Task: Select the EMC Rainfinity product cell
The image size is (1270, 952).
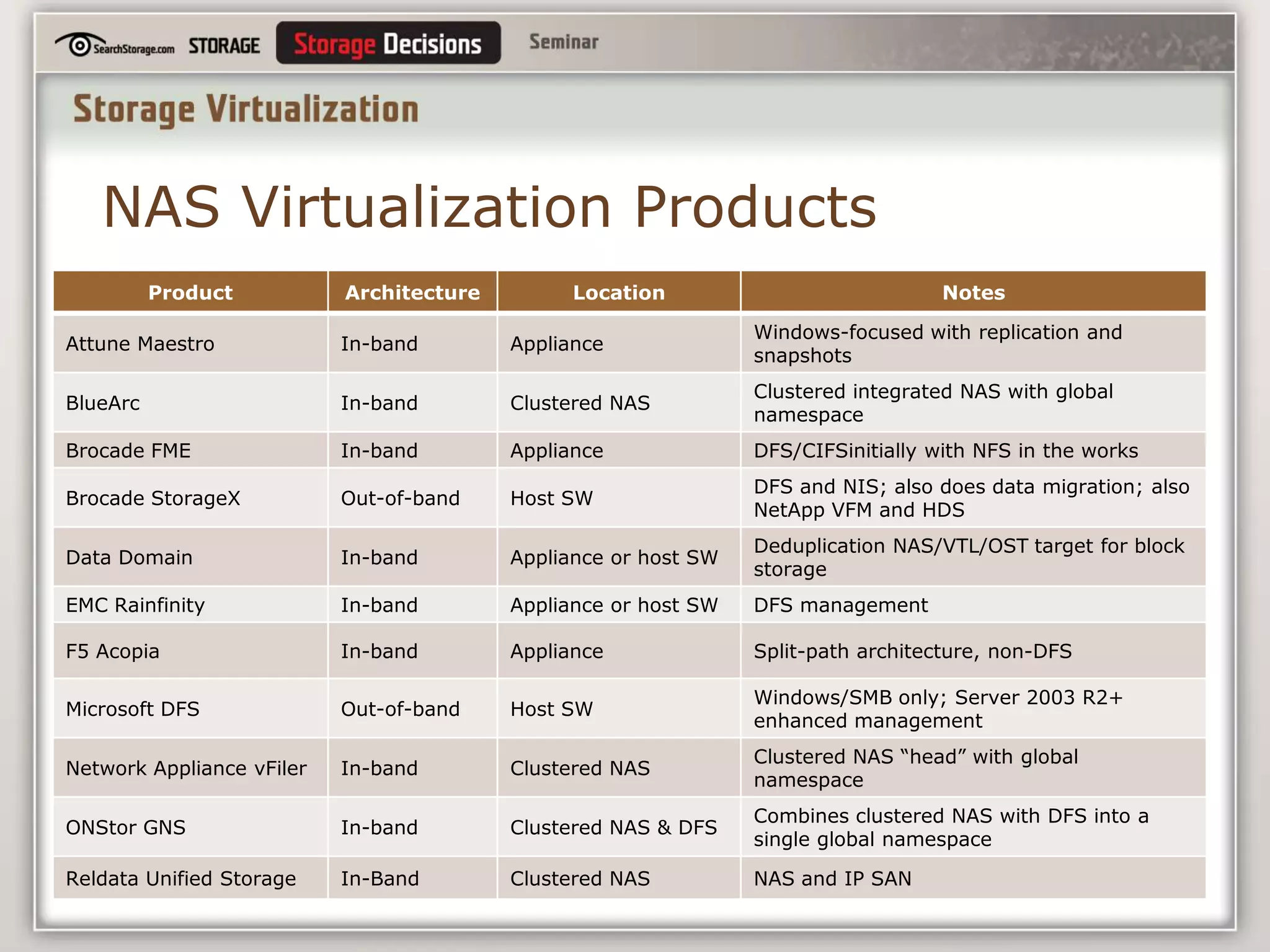Action: click(x=190, y=605)
